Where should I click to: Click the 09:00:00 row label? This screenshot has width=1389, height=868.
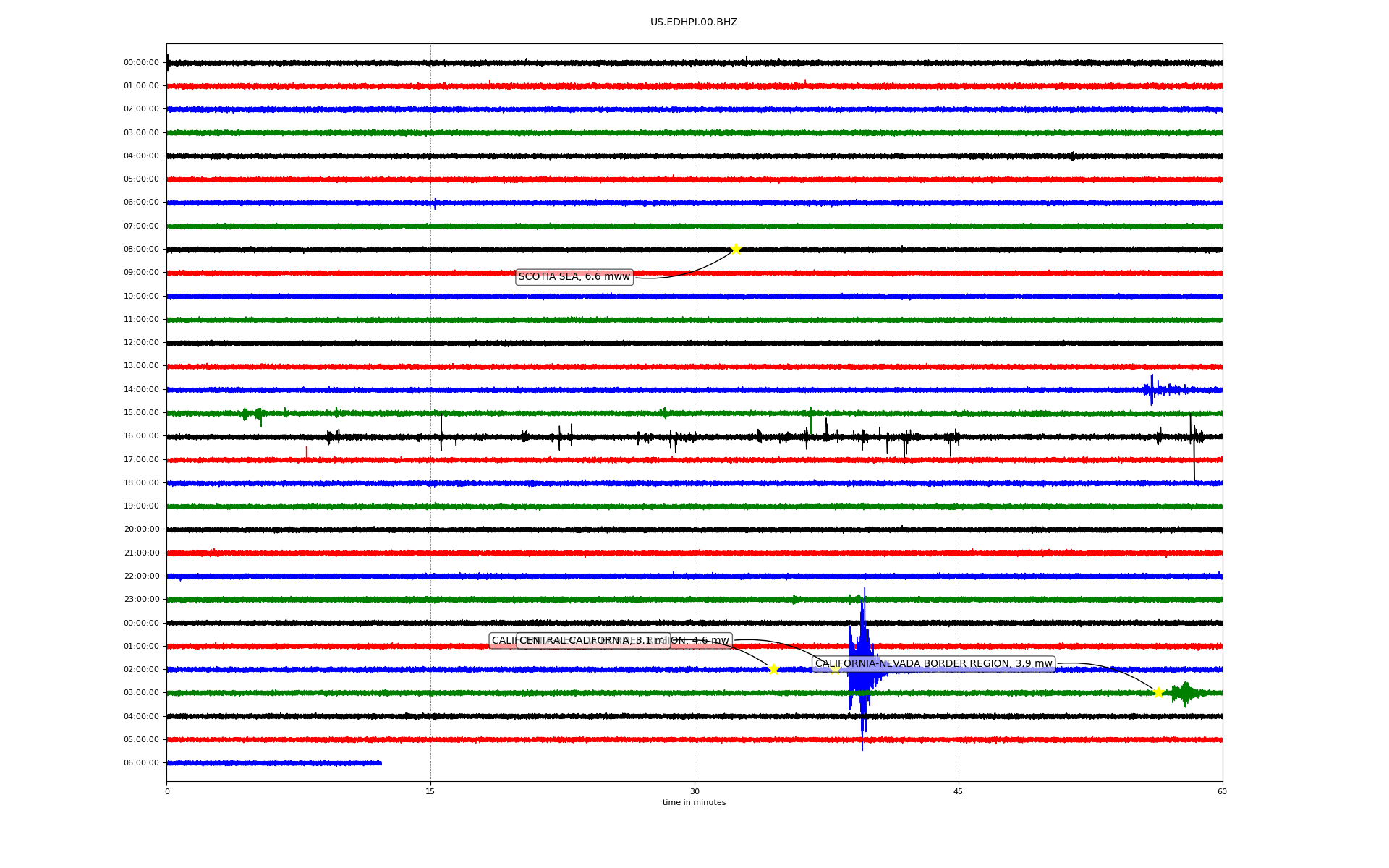point(141,273)
